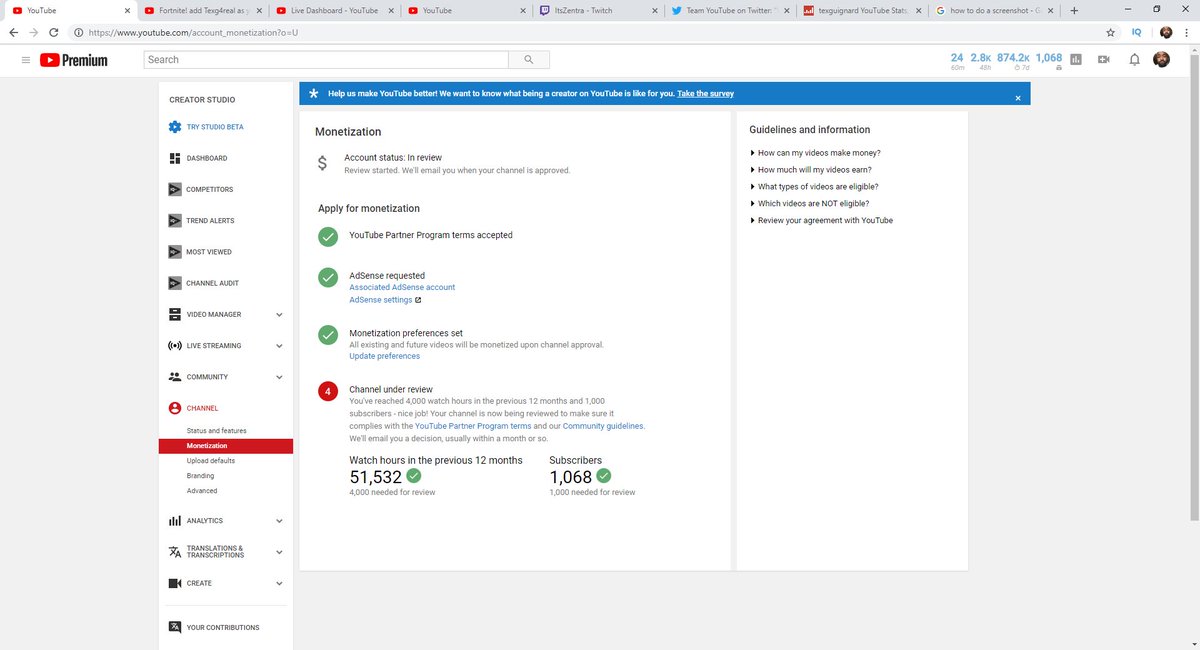Open Community guidelines link
Viewport: 1200px width, 650px height.
pyautogui.click(x=603, y=426)
